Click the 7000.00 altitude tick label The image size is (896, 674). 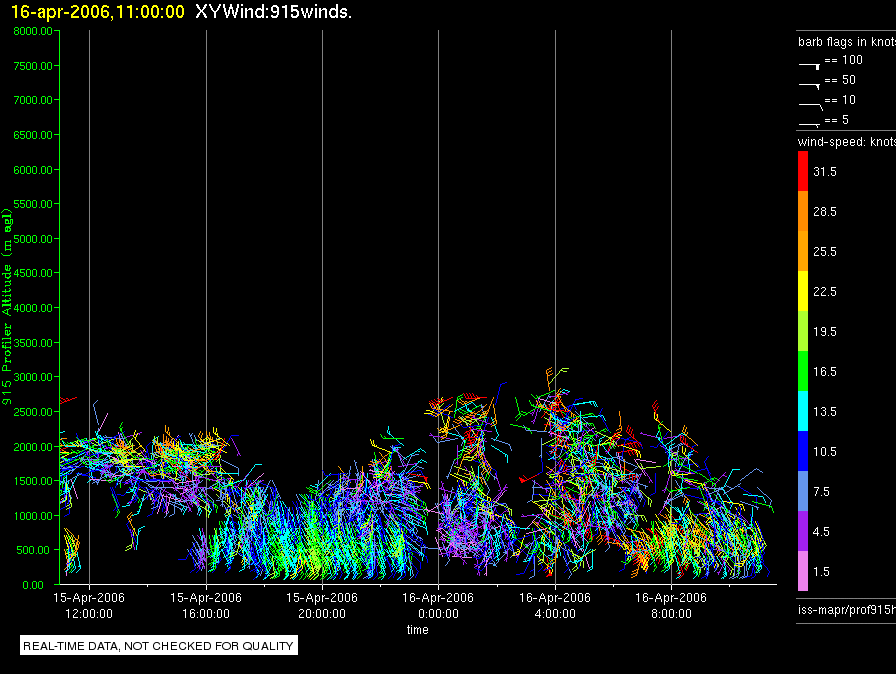pyautogui.click(x=33, y=100)
